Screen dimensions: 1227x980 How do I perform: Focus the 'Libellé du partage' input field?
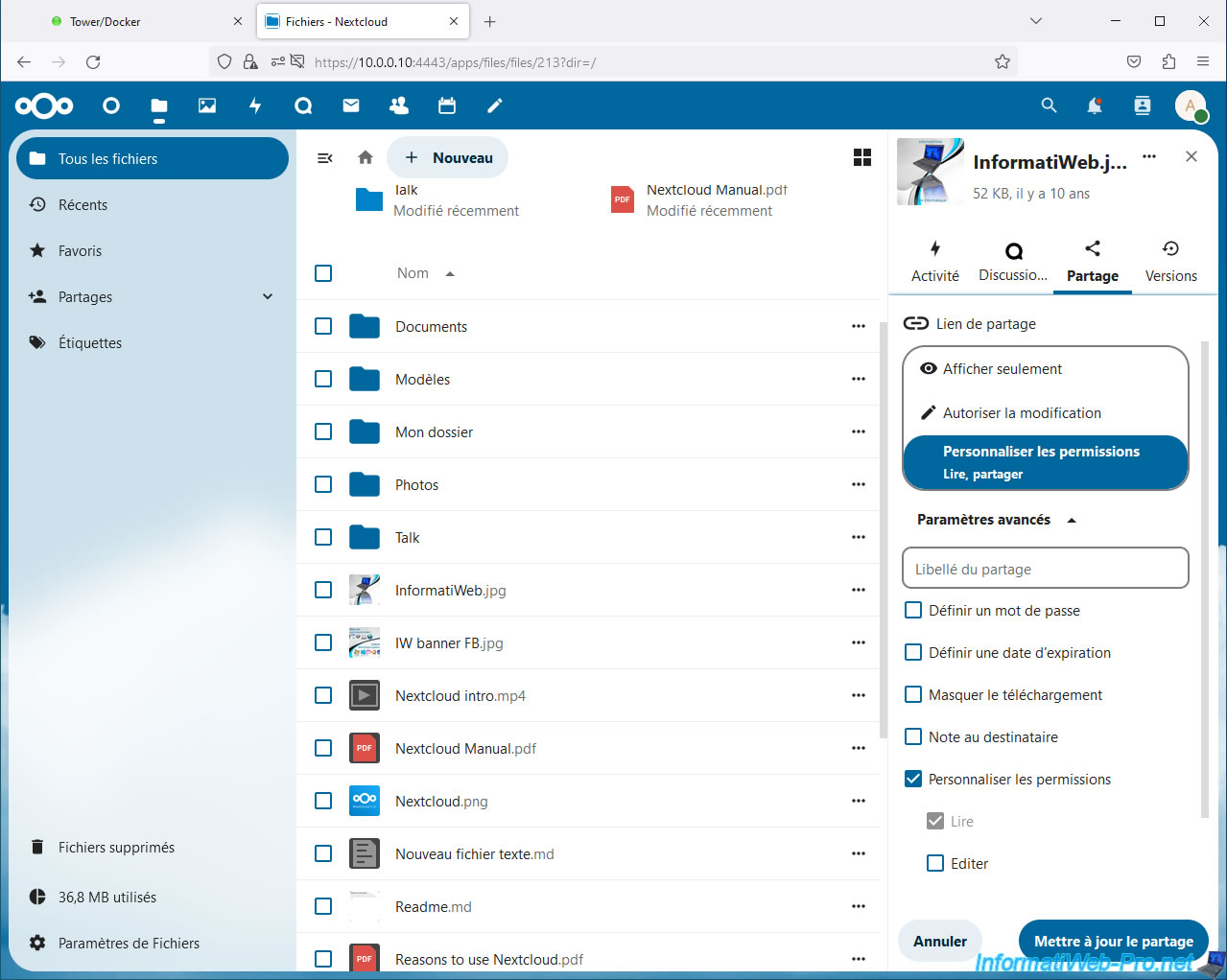[x=1045, y=569]
